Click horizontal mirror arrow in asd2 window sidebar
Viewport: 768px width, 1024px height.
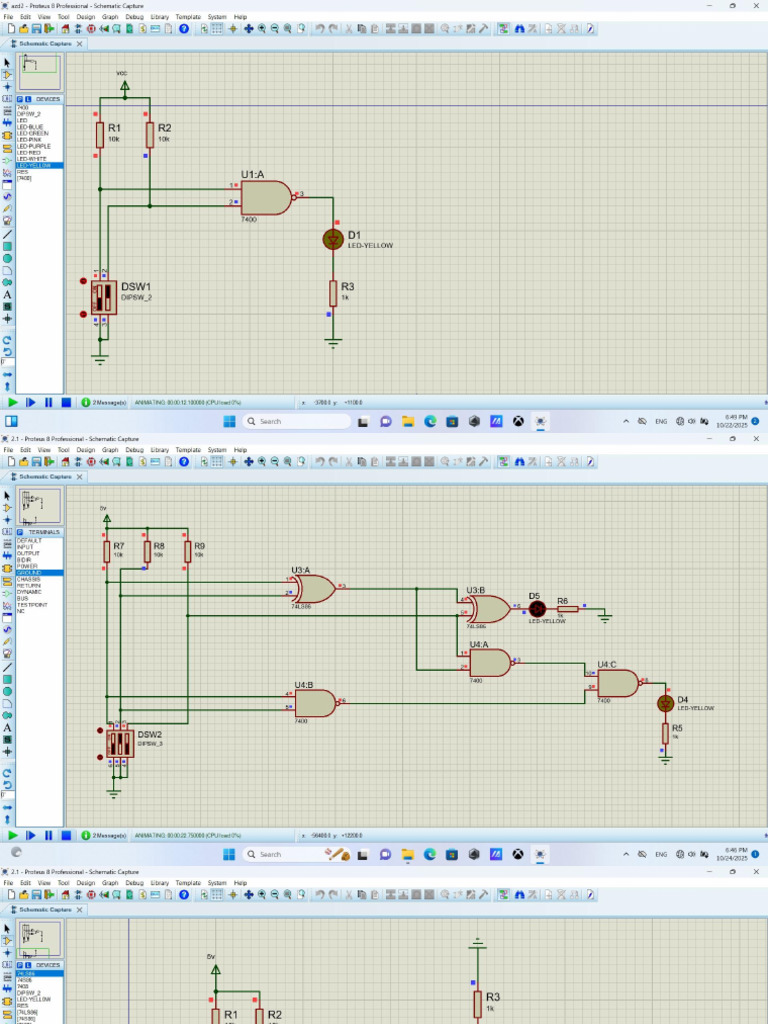7,375
